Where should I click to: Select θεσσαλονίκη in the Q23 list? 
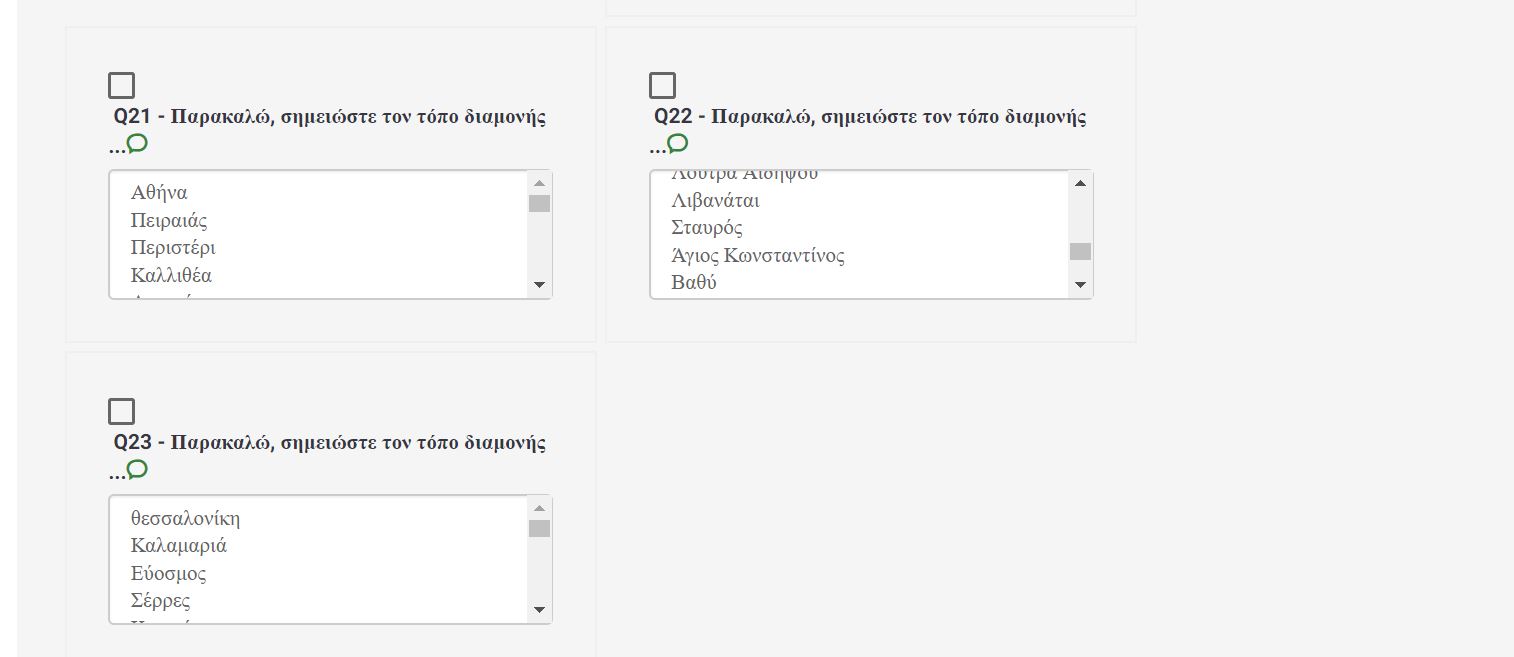(x=185, y=519)
